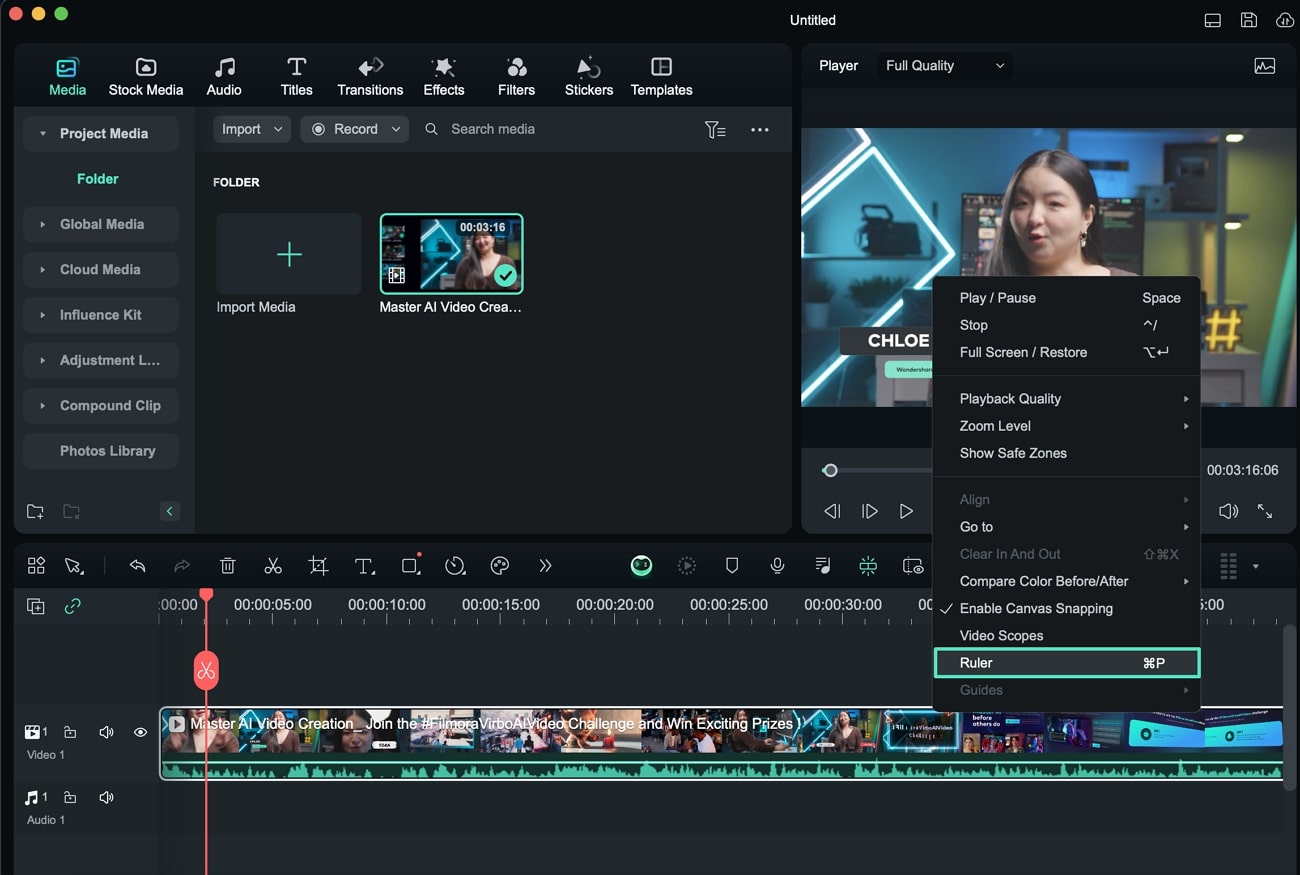The width and height of the screenshot is (1300, 875).
Task: Select Show Safe Zones
Action: pos(1066,453)
